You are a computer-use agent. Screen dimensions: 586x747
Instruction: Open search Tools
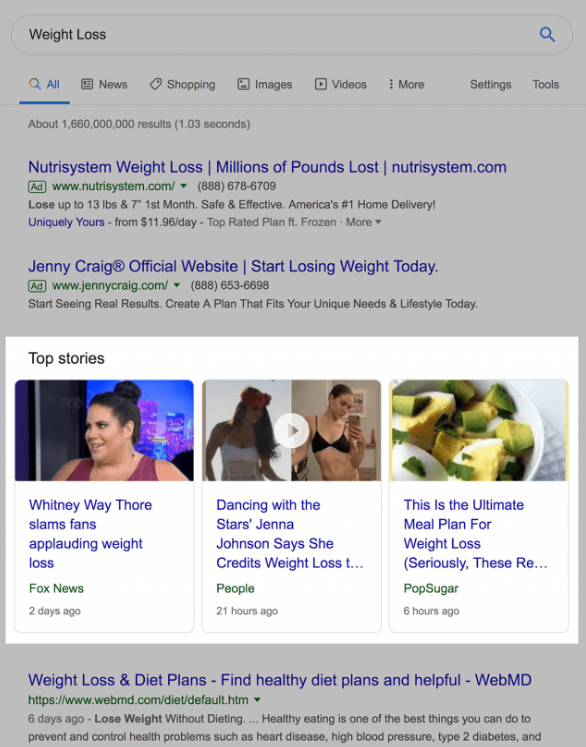(546, 84)
